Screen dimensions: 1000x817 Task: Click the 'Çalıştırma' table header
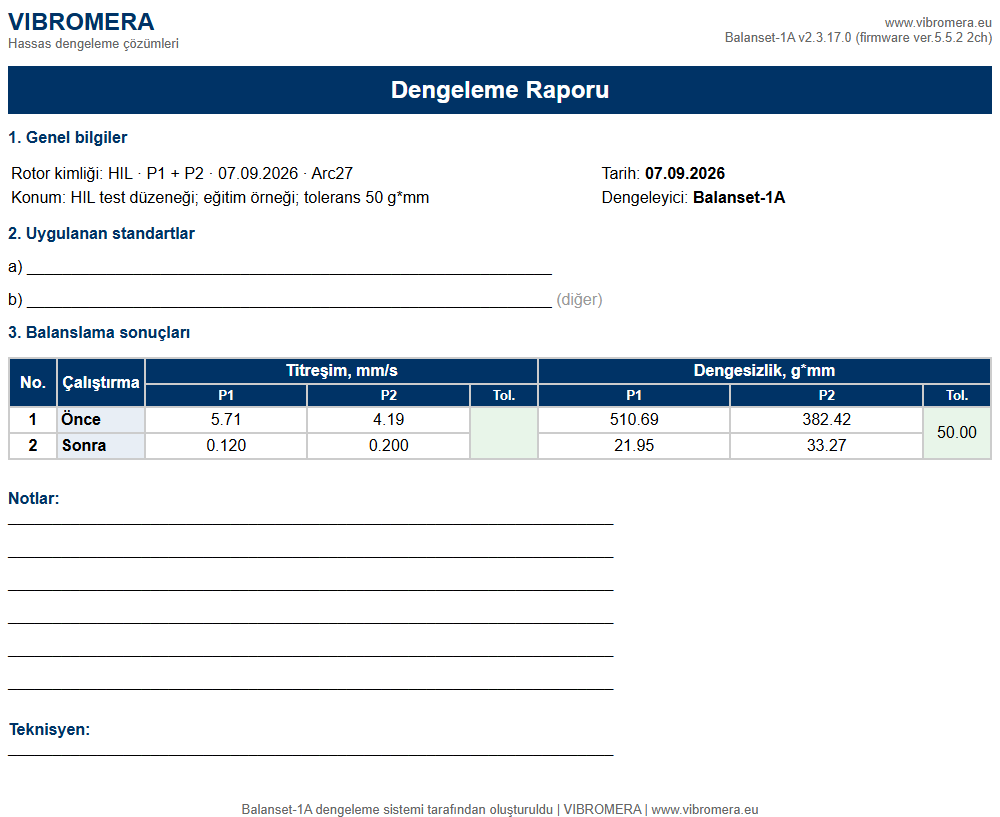(101, 383)
